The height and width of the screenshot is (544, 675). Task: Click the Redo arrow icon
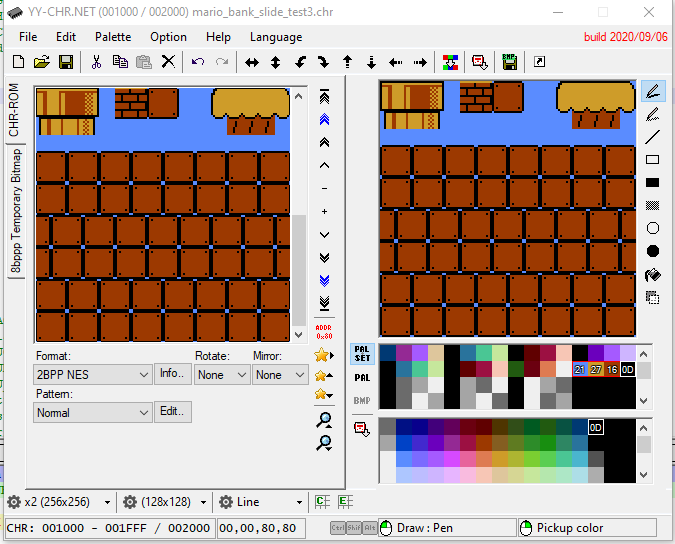pyautogui.click(x=222, y=62)
